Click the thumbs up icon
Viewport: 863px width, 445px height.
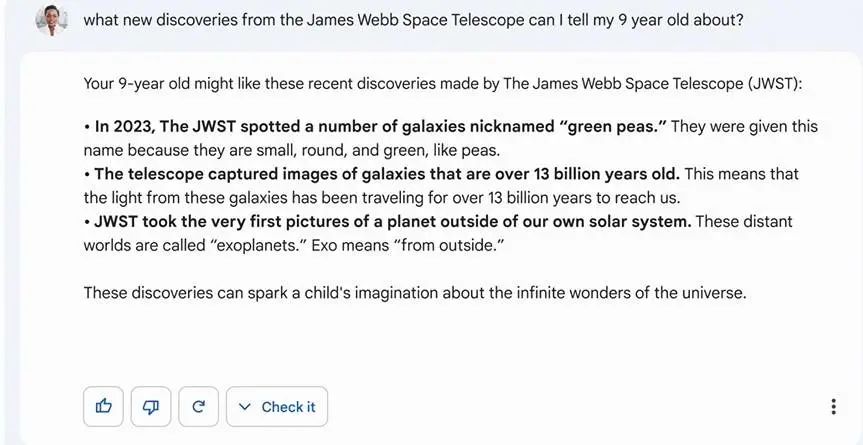pos(104,406)
